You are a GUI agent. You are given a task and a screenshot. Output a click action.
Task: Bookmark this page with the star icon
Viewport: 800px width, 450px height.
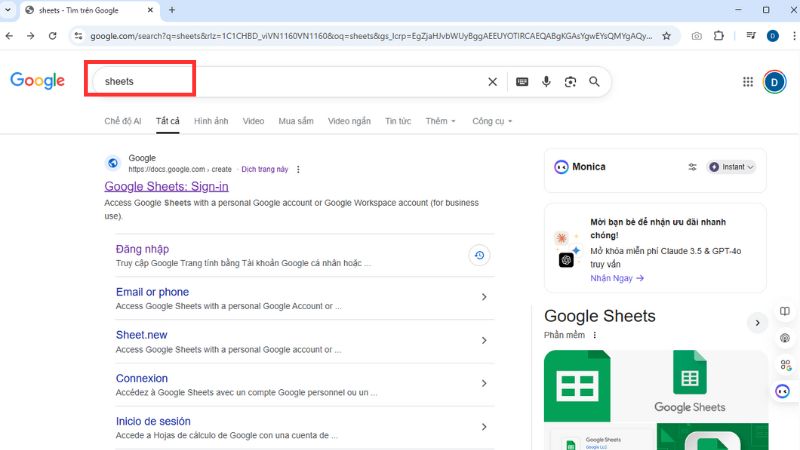coord(666,36)
